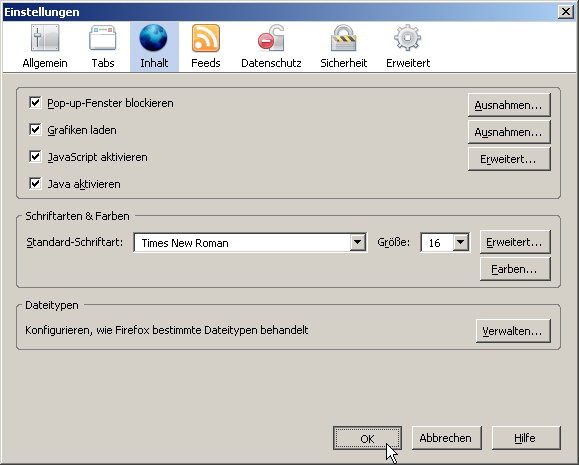Click Verwalten for Dateitypen

513,331
